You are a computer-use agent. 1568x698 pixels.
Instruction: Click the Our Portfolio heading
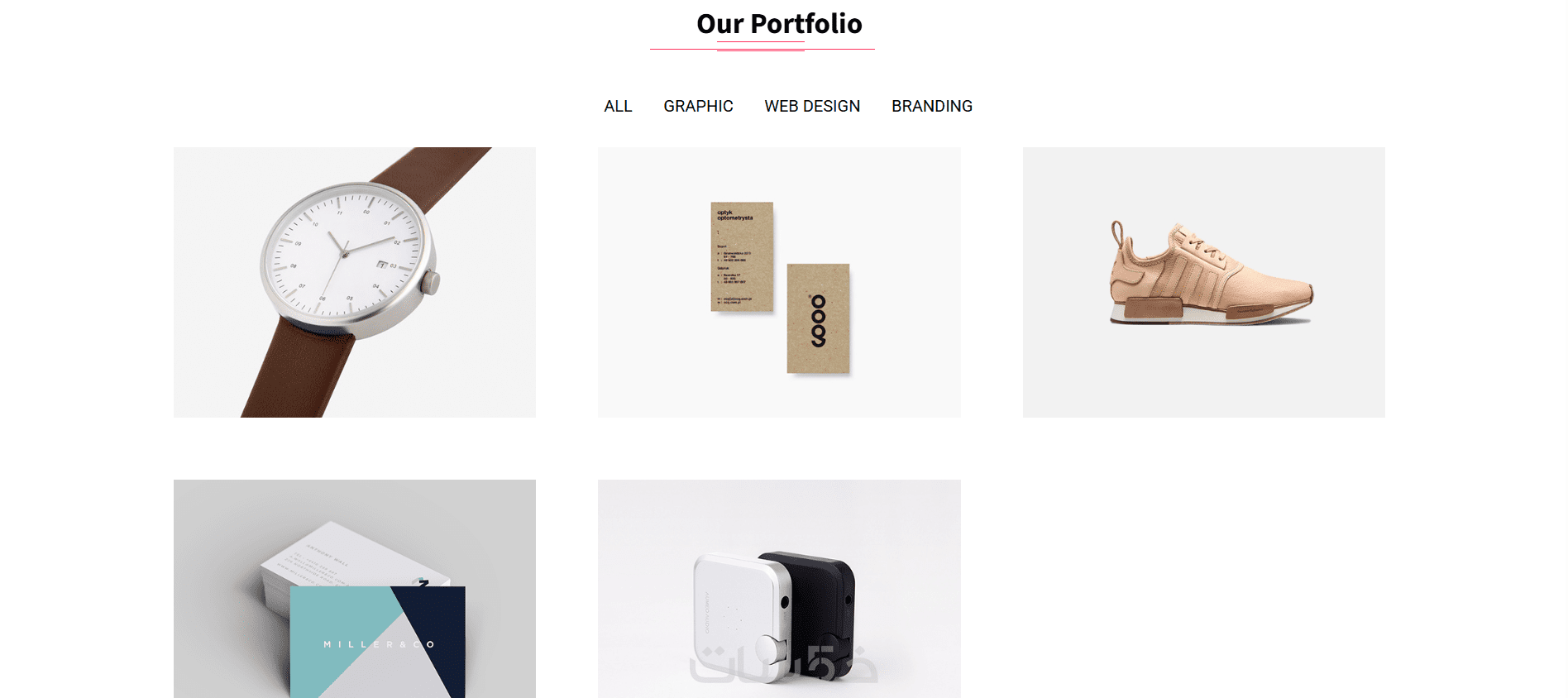click(x=779, y=24)
